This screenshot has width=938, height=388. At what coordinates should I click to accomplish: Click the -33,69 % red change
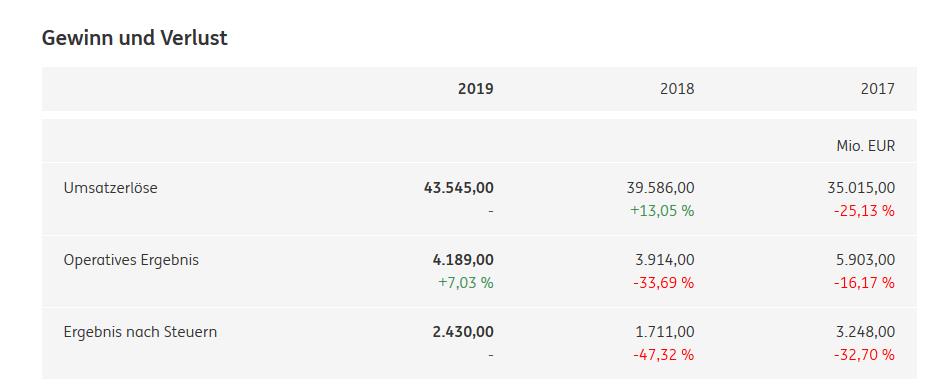tap(663, 283)
